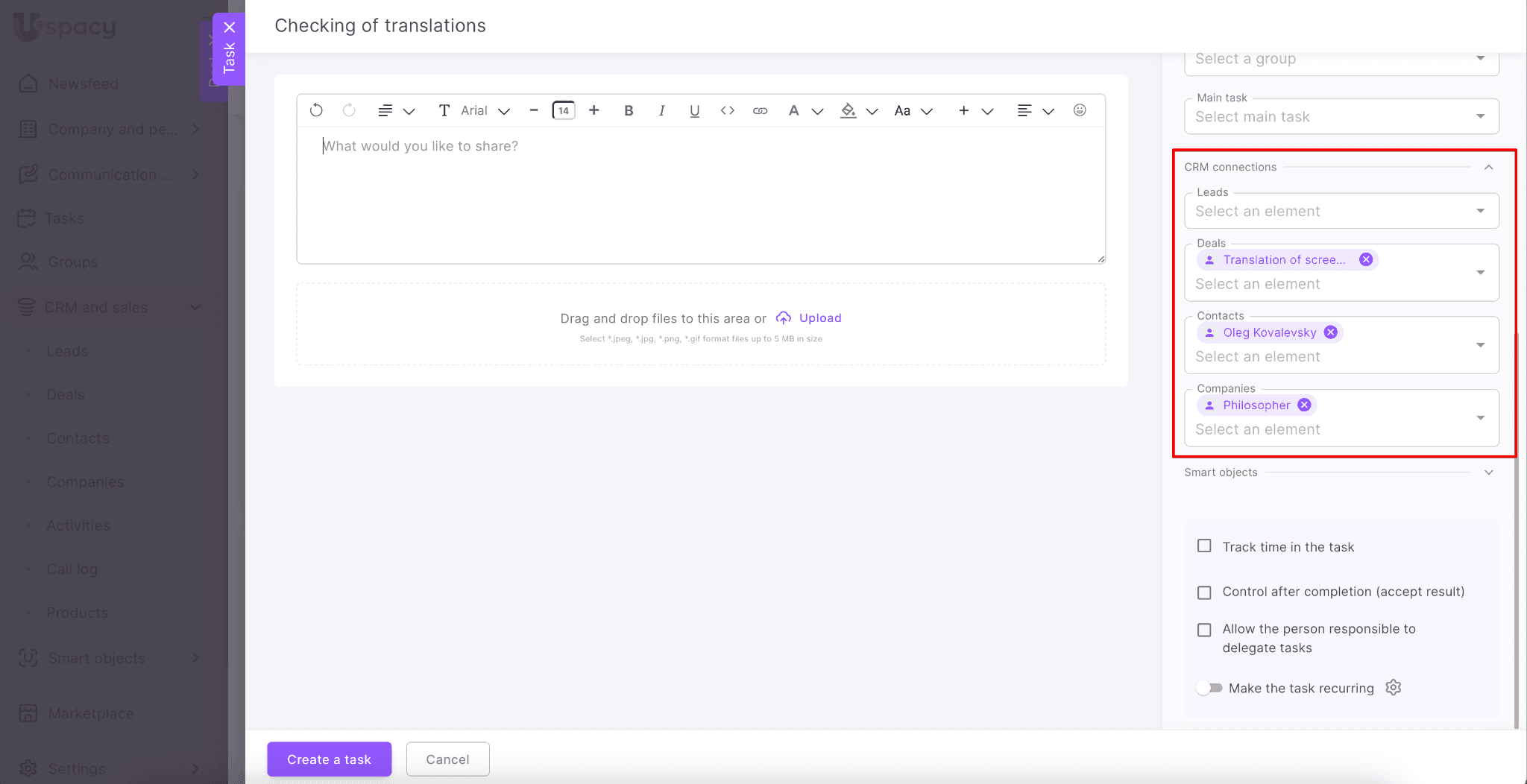
Task: Open the emoji picker smiley icon
Action: (x=1079, y=110)
